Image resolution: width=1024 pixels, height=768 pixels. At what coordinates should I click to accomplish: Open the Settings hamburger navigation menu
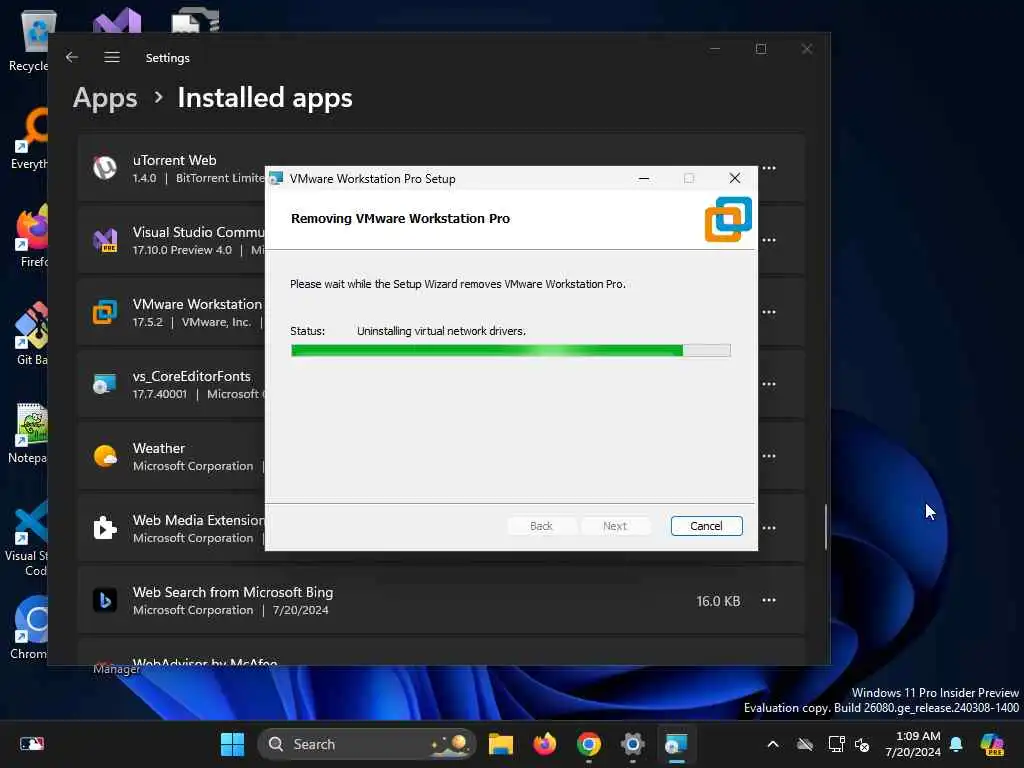pos(112,57)
